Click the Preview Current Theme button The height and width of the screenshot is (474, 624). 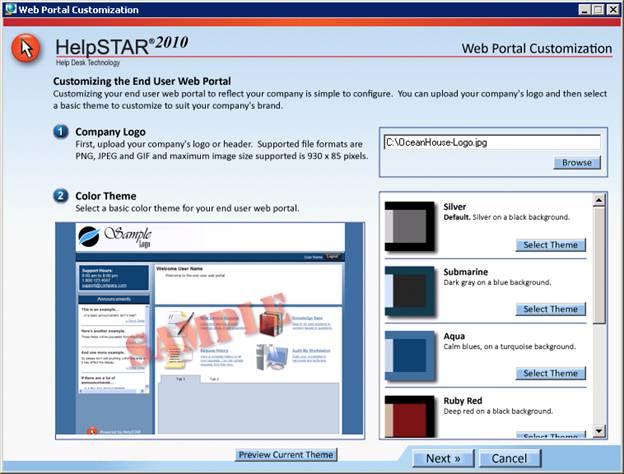(x=286, y=454)
